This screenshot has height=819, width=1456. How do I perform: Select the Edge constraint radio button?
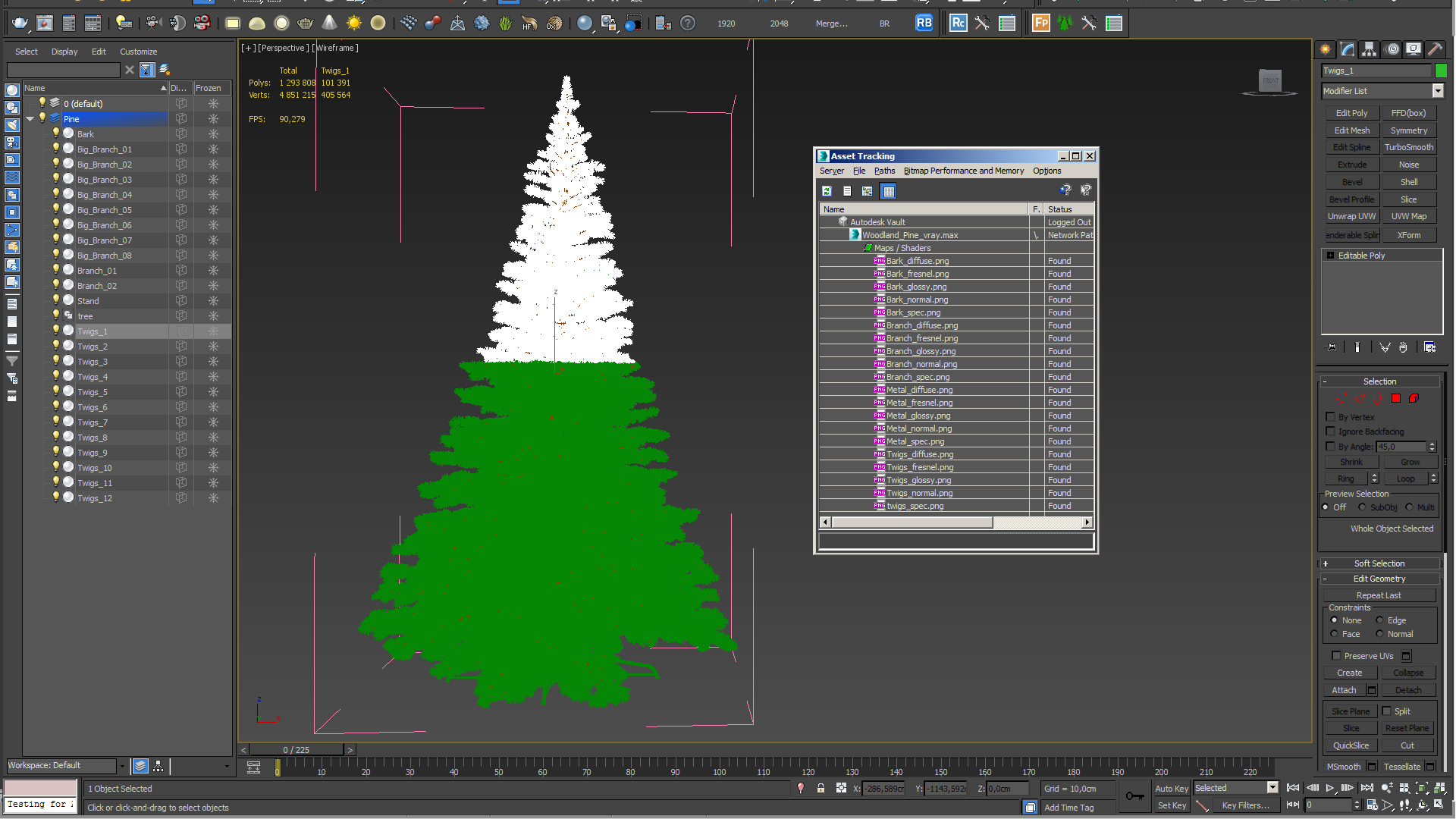[1379, 620]
